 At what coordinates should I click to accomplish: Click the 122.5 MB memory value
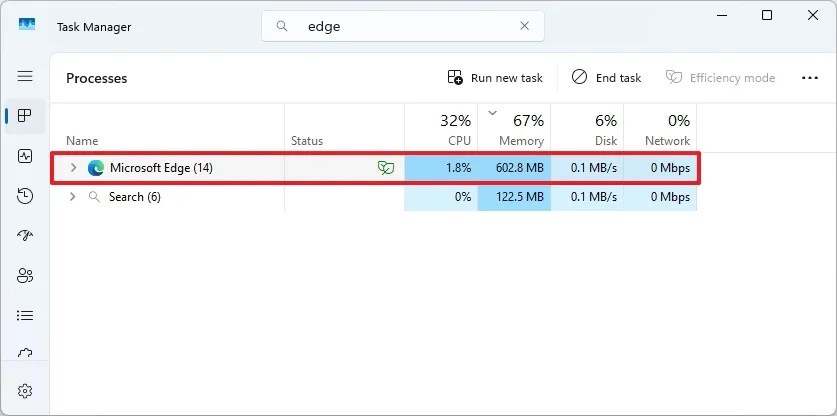pos(520,197)
